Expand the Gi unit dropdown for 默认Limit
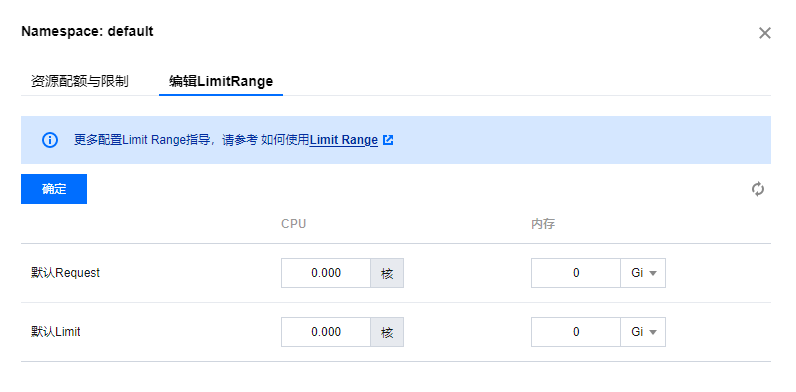The width and height of the screenshot is (796, 392). [643, 332]
